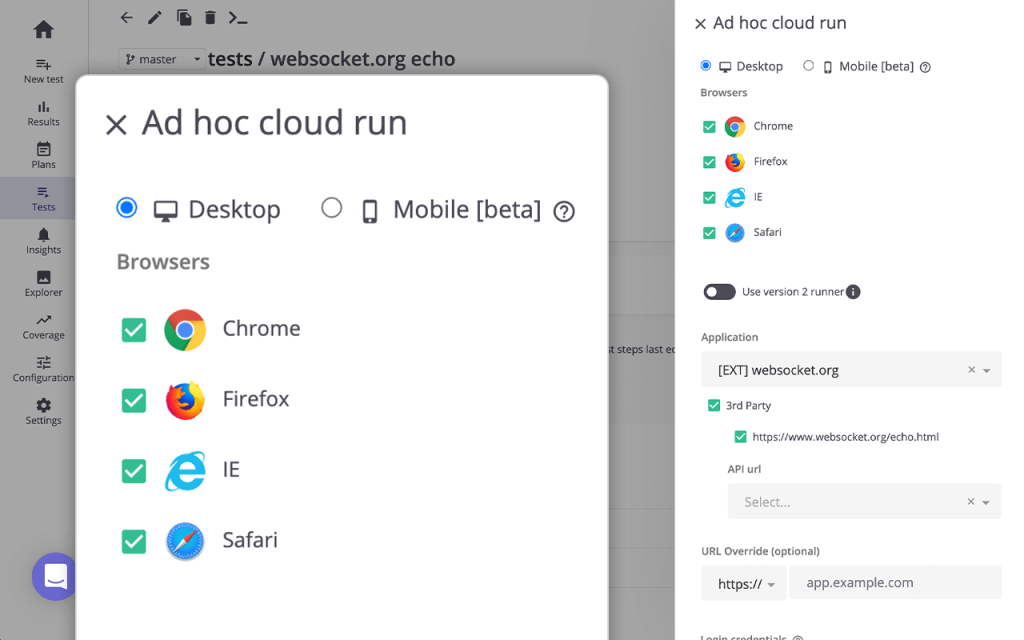Click the tests / websocket.org echo breadcrumb
Screen dimensions: 1024x640
(331, 59)
